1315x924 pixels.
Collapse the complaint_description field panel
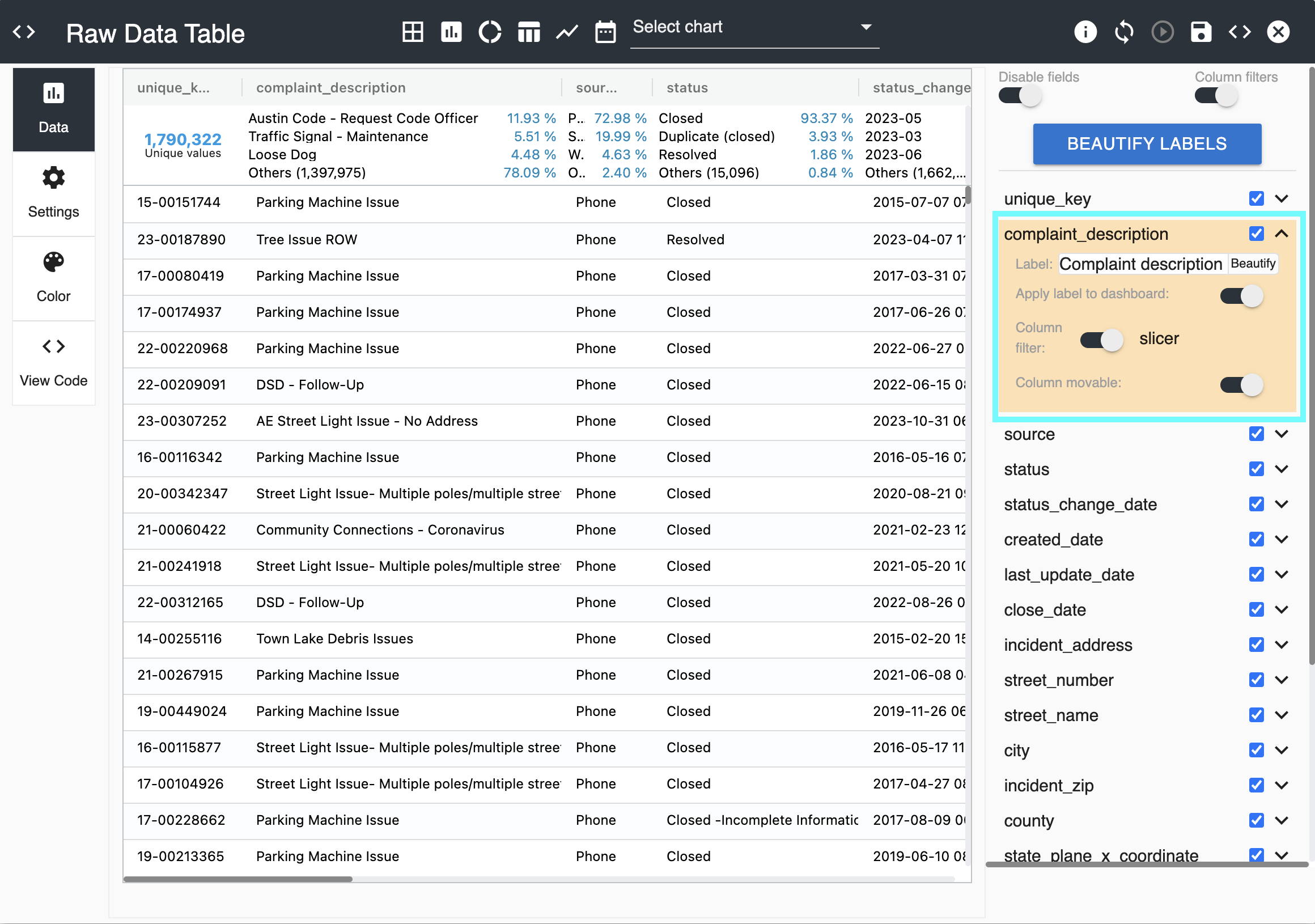click(1282, 234)
